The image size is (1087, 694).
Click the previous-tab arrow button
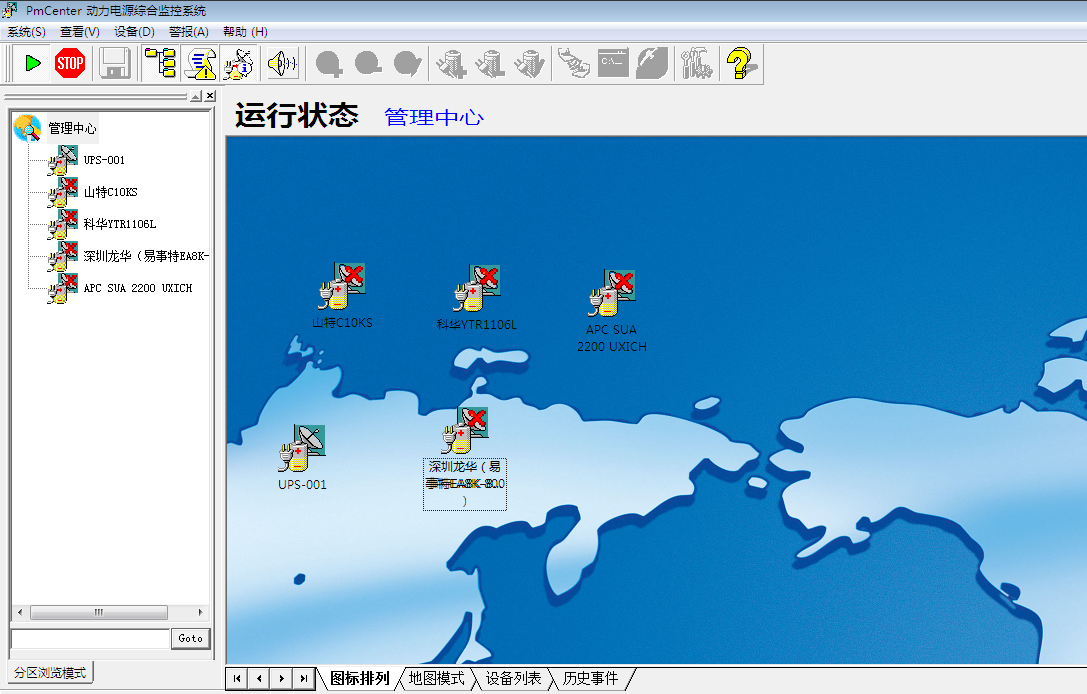click(x=259, y=679)
